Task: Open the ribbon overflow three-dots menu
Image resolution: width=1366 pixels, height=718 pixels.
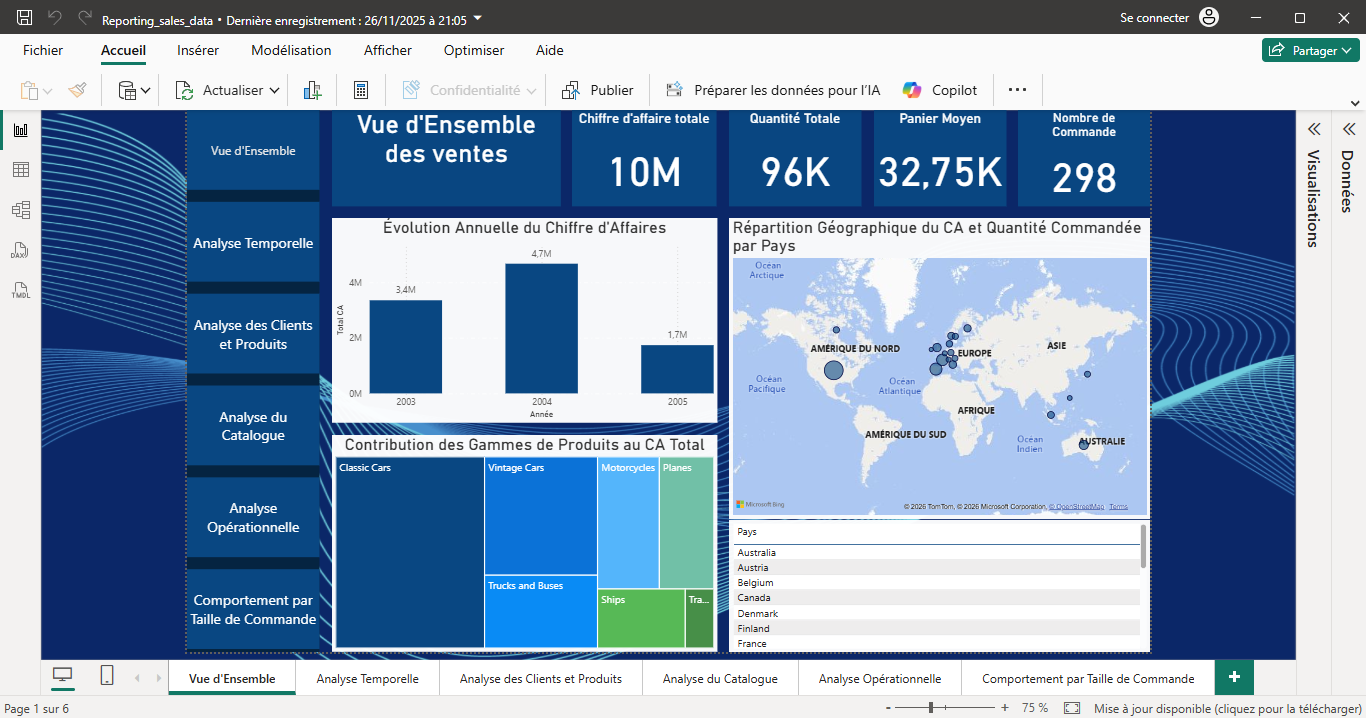Action: [x=1018, y=90]
